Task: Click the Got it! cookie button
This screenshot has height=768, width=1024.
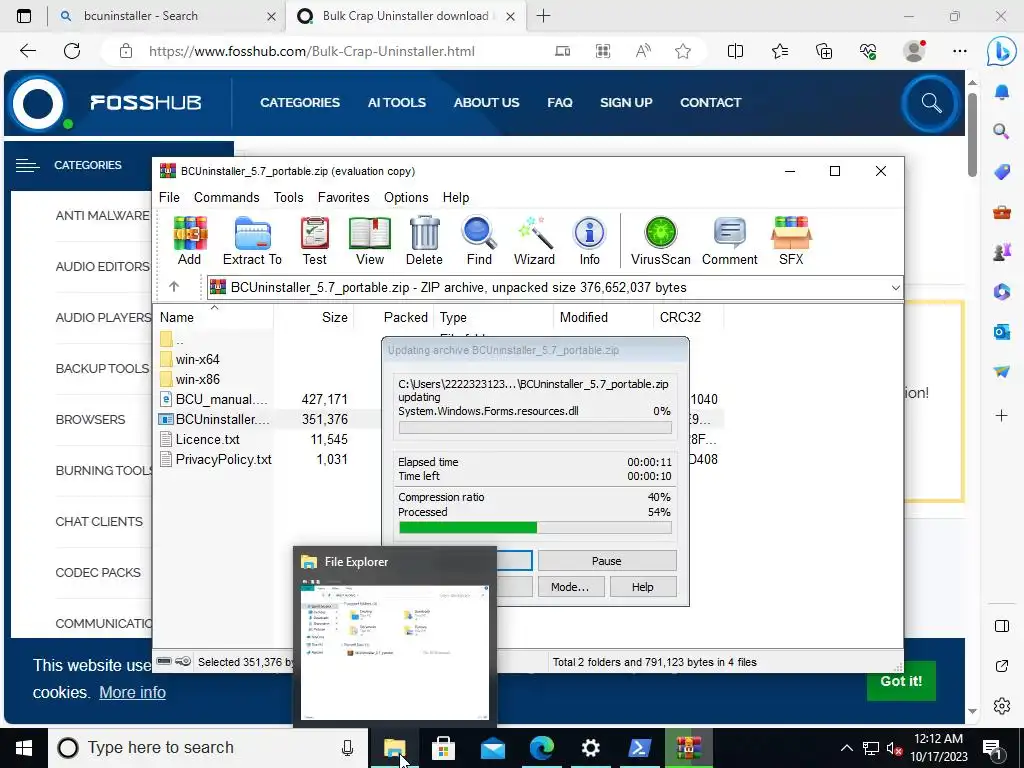Action: pos(901,681)
